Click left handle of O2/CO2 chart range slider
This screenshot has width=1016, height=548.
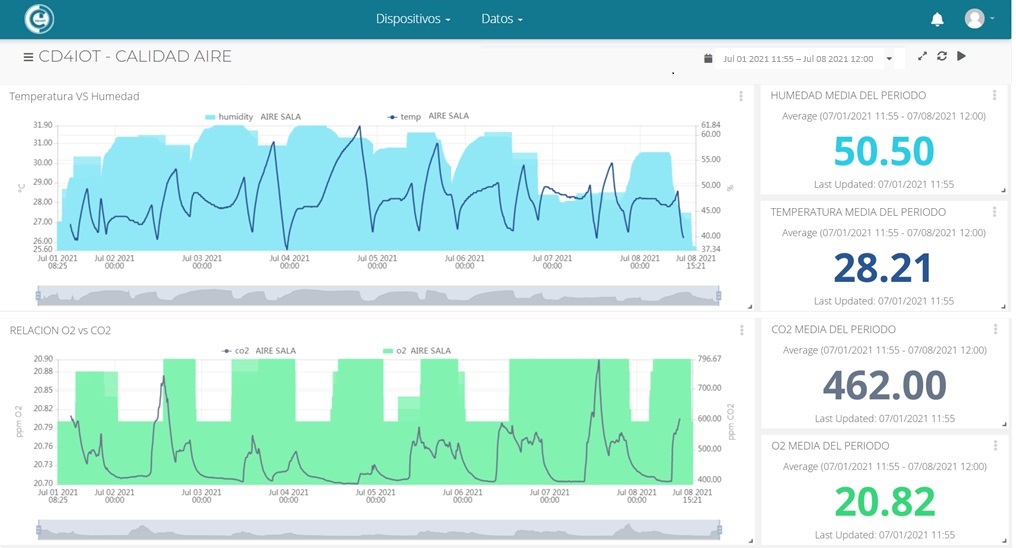38,530
